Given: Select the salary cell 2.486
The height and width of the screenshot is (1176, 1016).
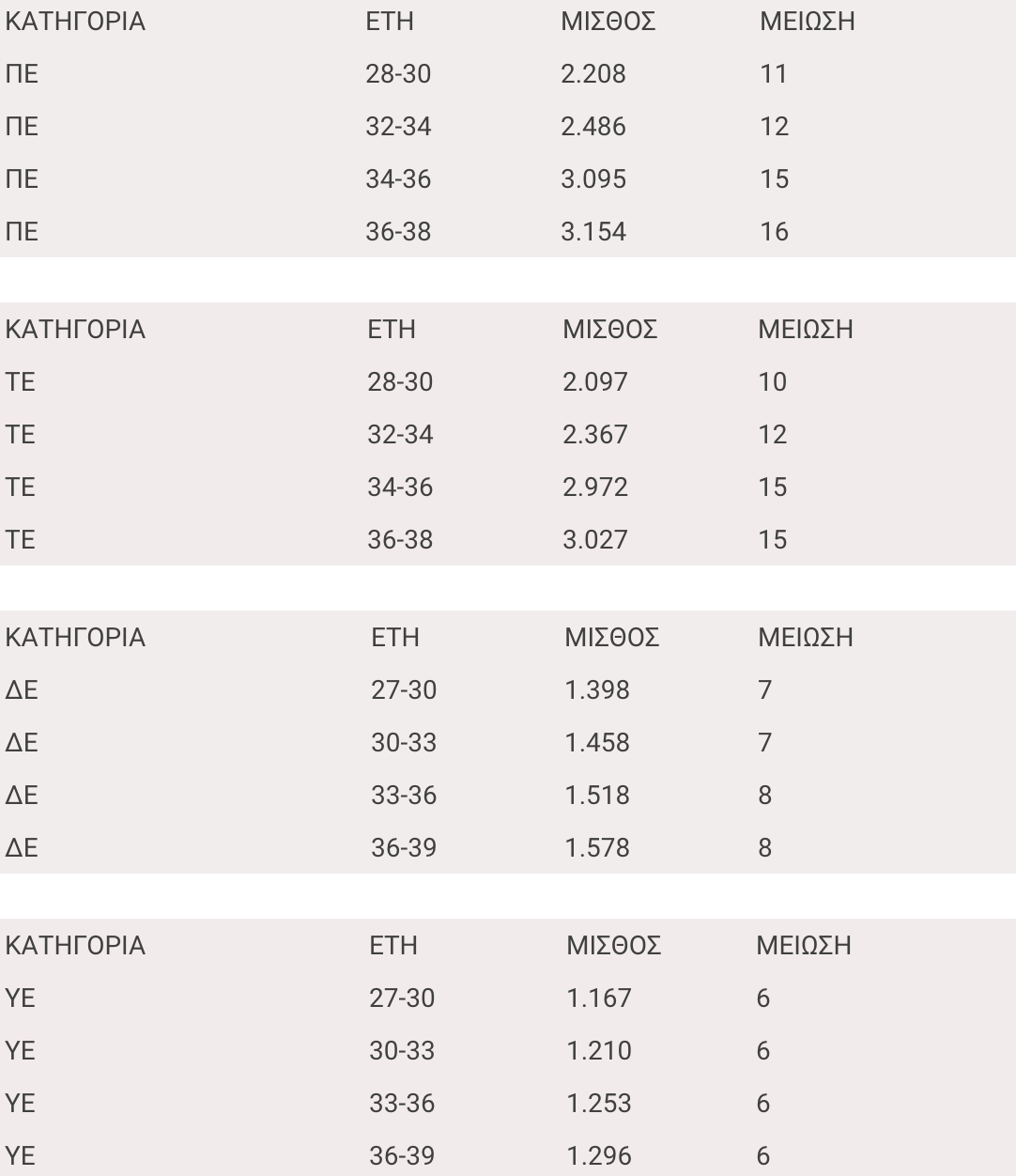Looking at the screenshot, I should coord(593,127).
